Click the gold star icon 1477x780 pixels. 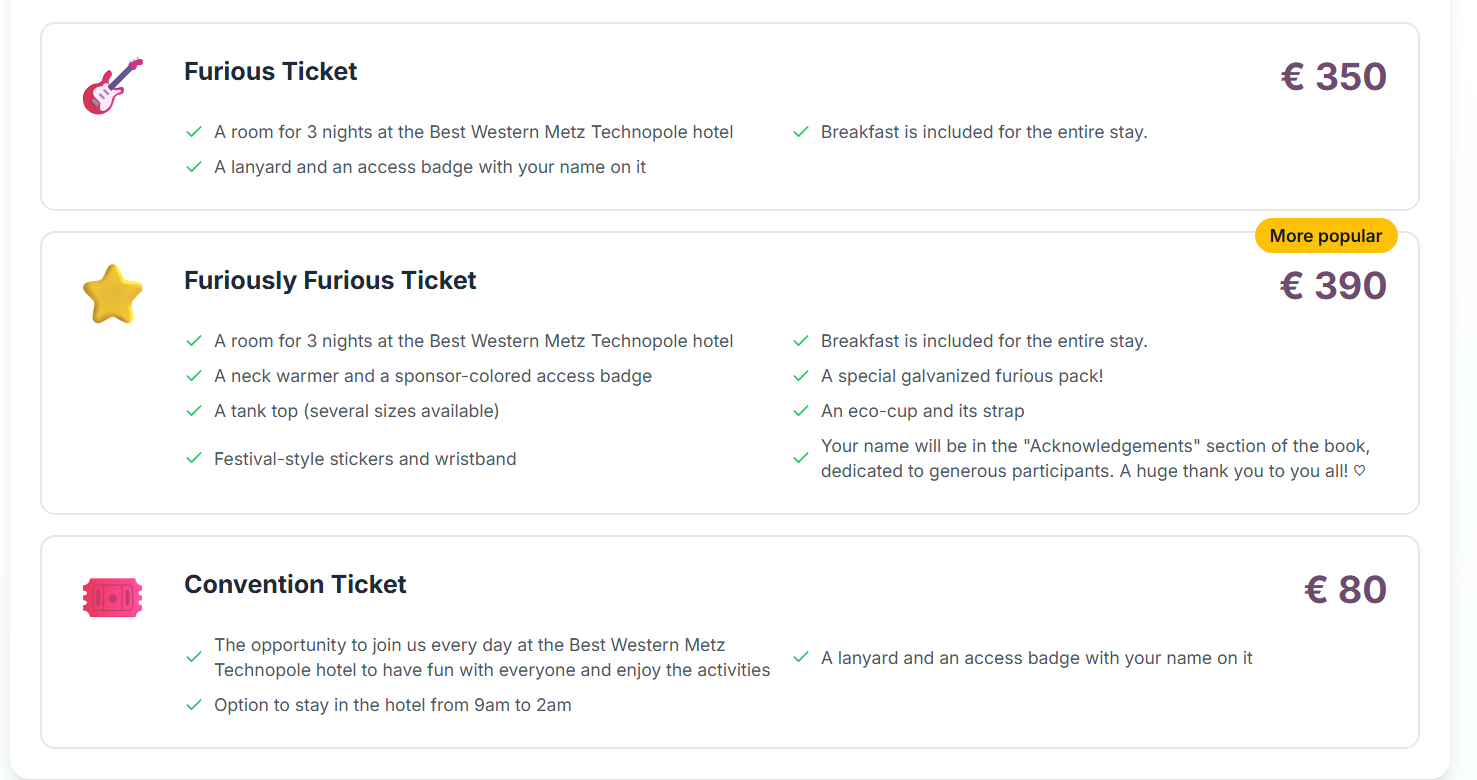point(112,294)
